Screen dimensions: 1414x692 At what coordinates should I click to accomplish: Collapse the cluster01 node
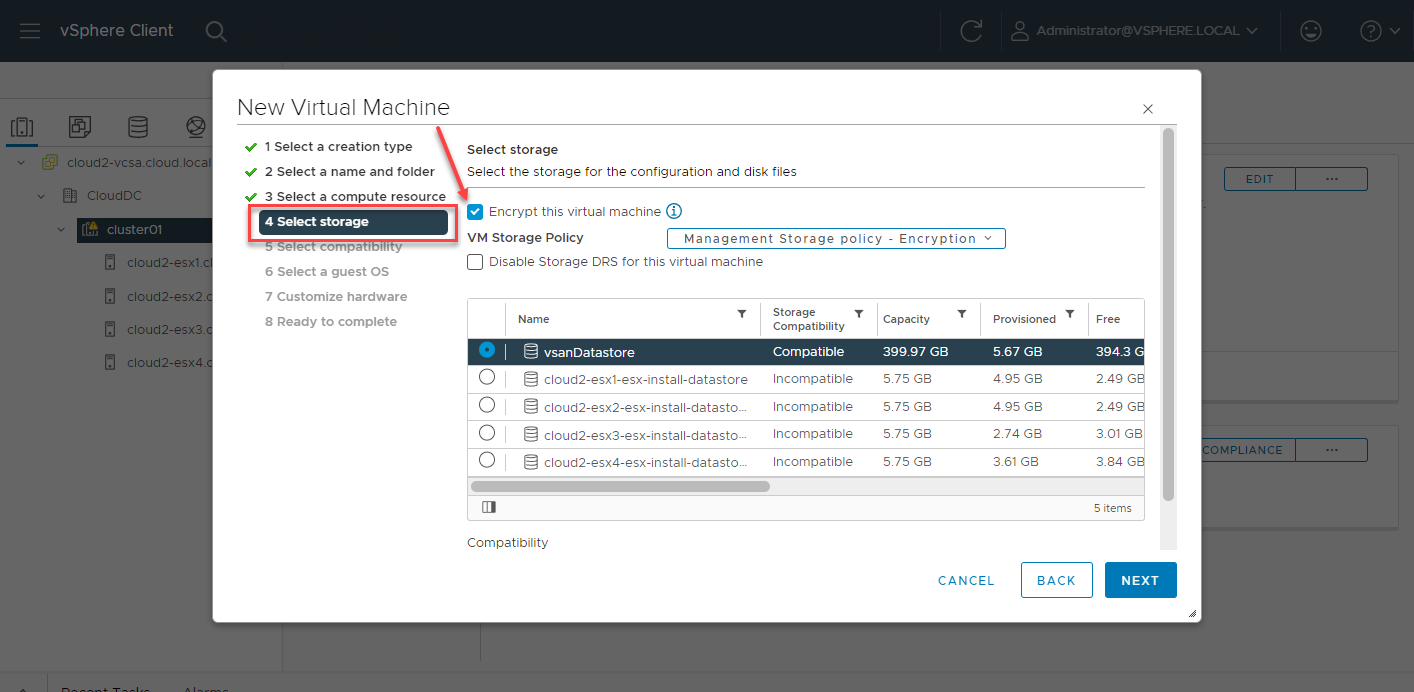pyautogui.click(x=62, y=230)
